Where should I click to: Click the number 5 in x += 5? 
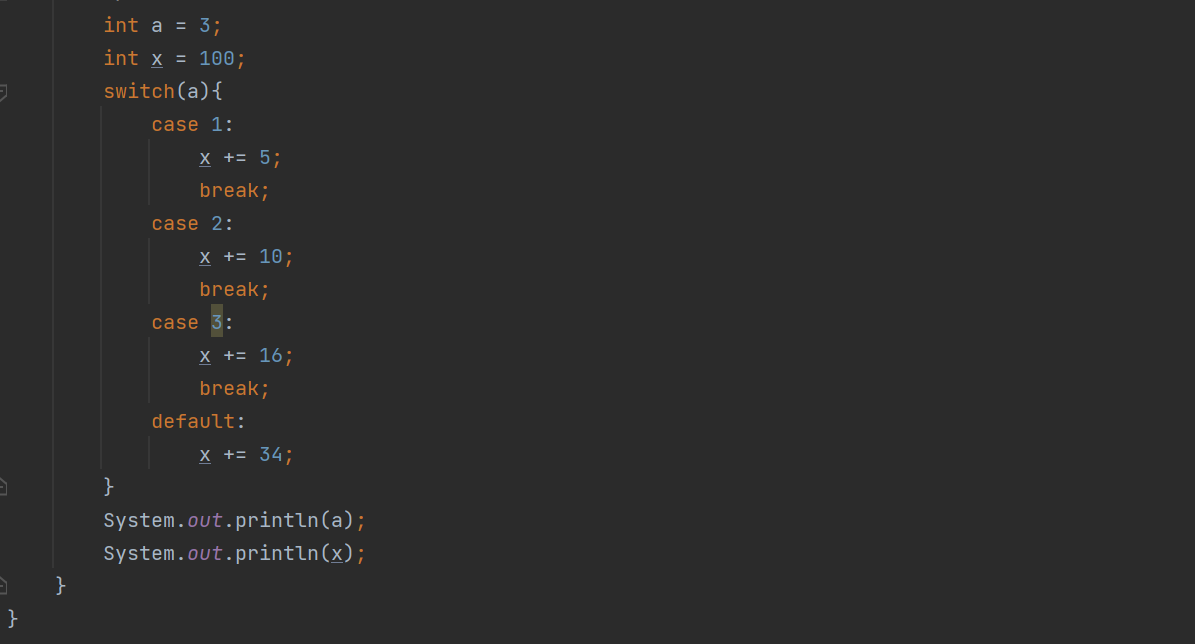pyautogui.click(x=264, y=158)
